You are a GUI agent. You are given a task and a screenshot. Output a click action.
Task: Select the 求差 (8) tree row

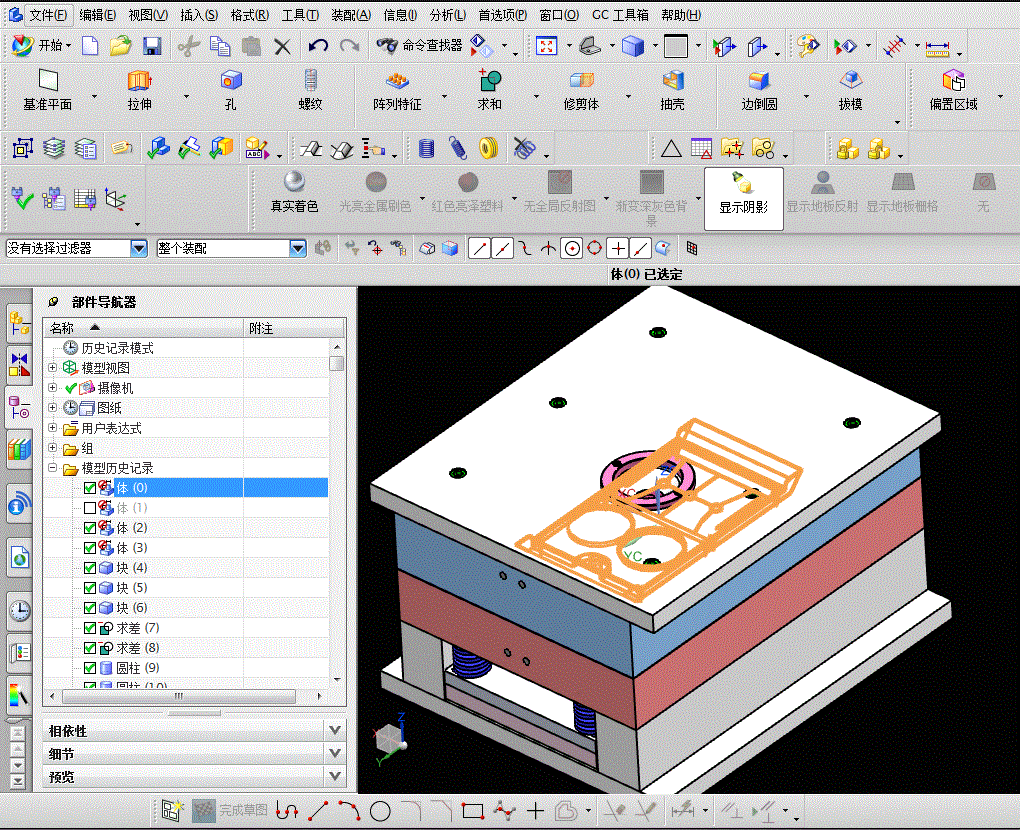(186, 649)
